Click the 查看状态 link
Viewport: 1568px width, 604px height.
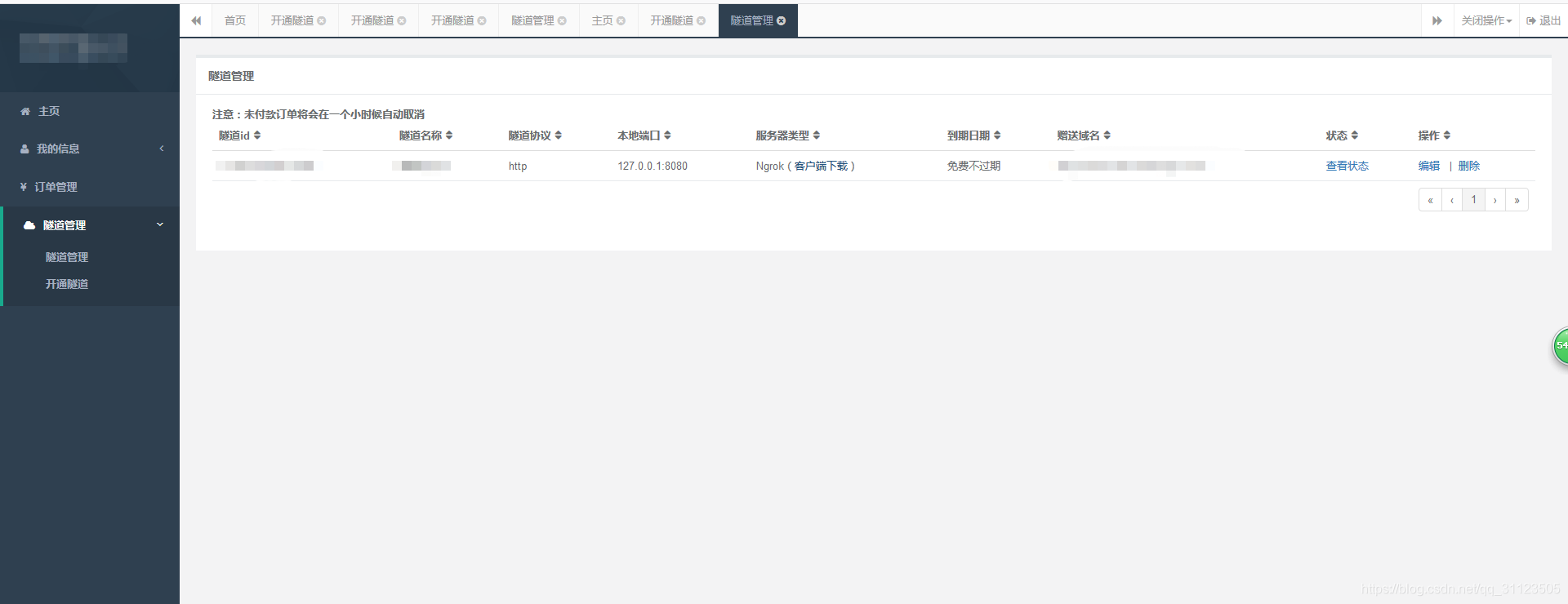click(x=1347, y=166)
